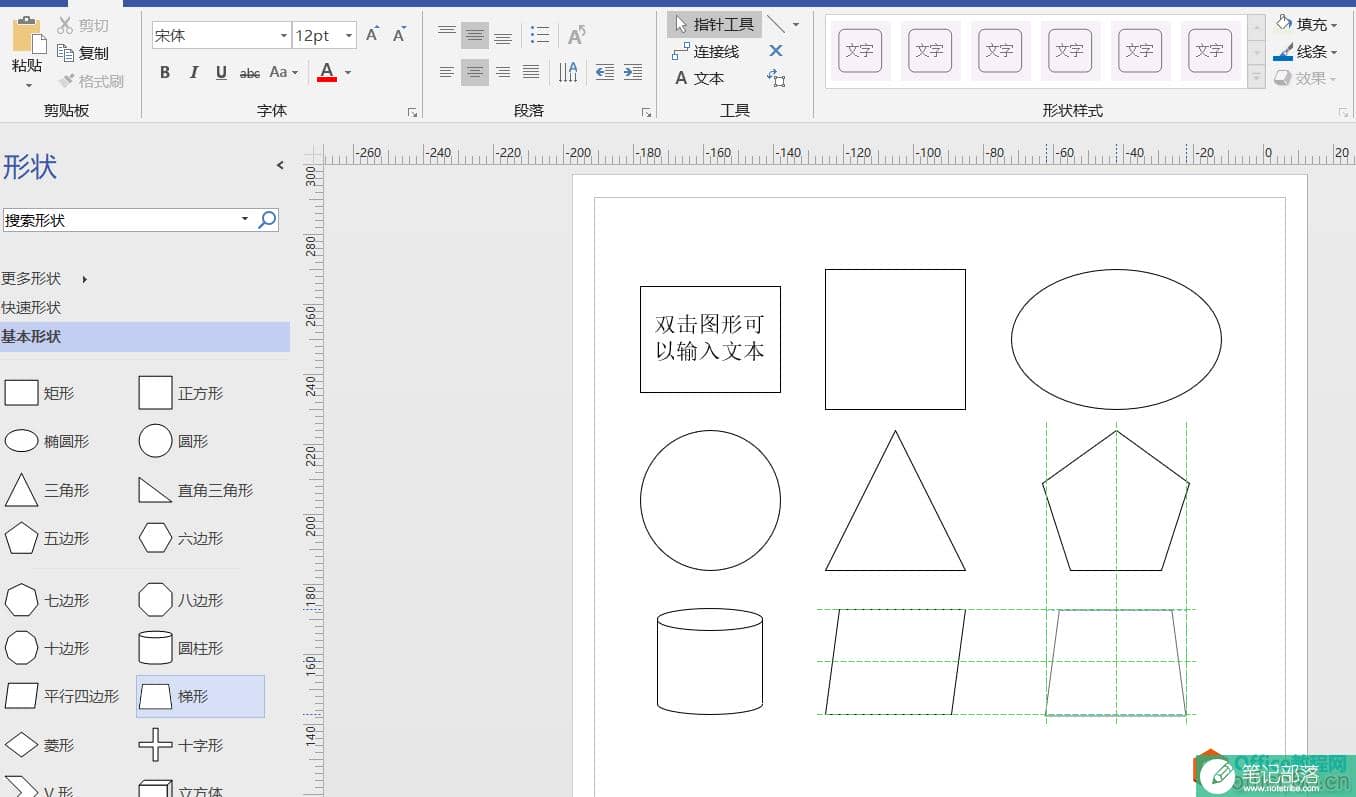Image resolution: width=1356 pixels, height=797 pixels.
Task: Click the text direction rotate icon
Action: tap(576, 36)
